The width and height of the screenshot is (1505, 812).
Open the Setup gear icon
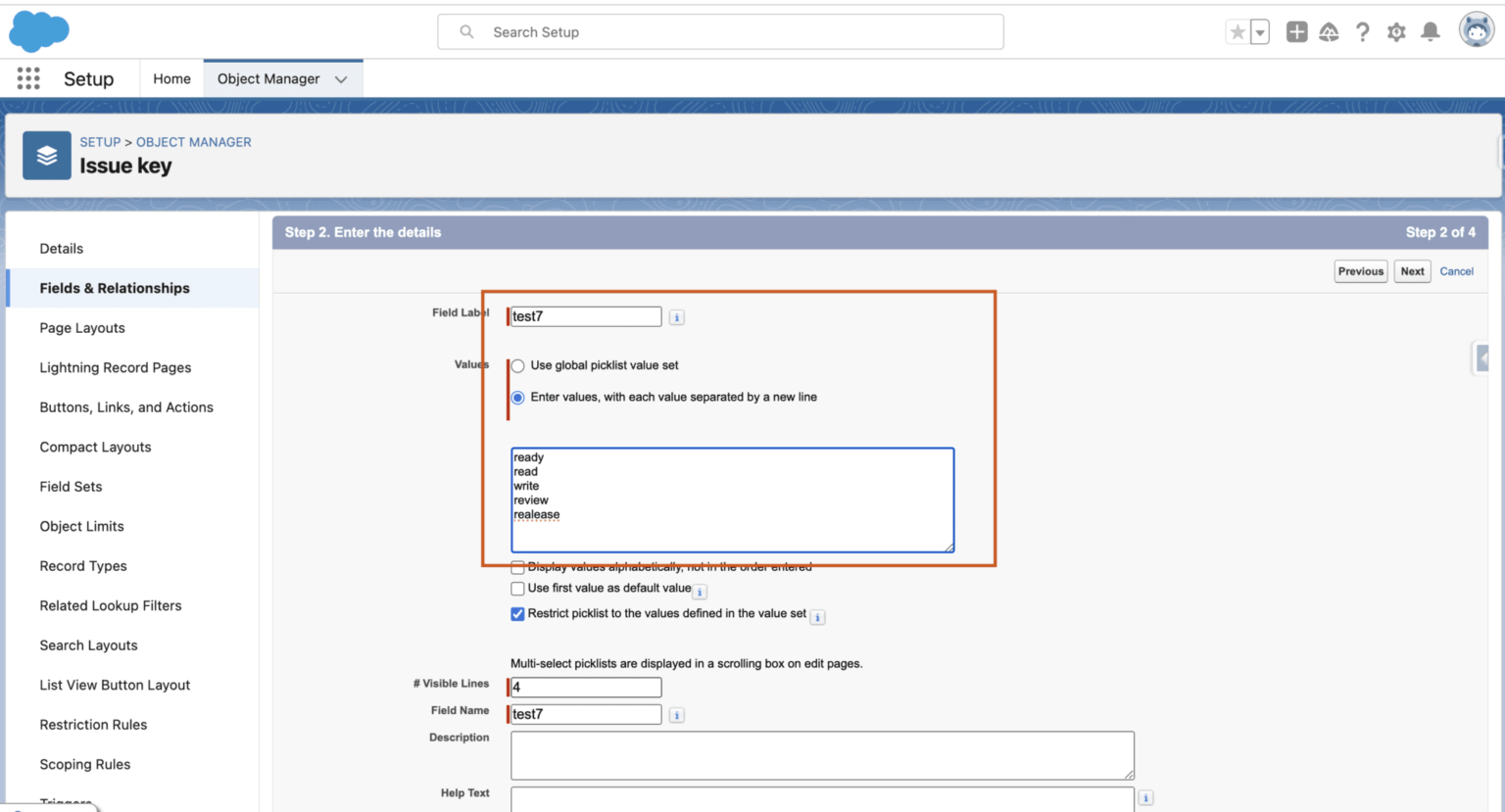(1396, 31)
